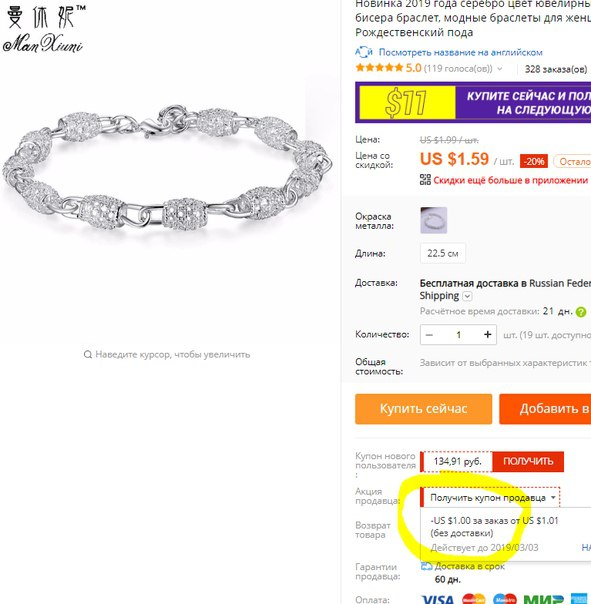Click the ManXiuni brand logo
The height and width of the screenshot is (604, 591).
(x=44, y=29)
